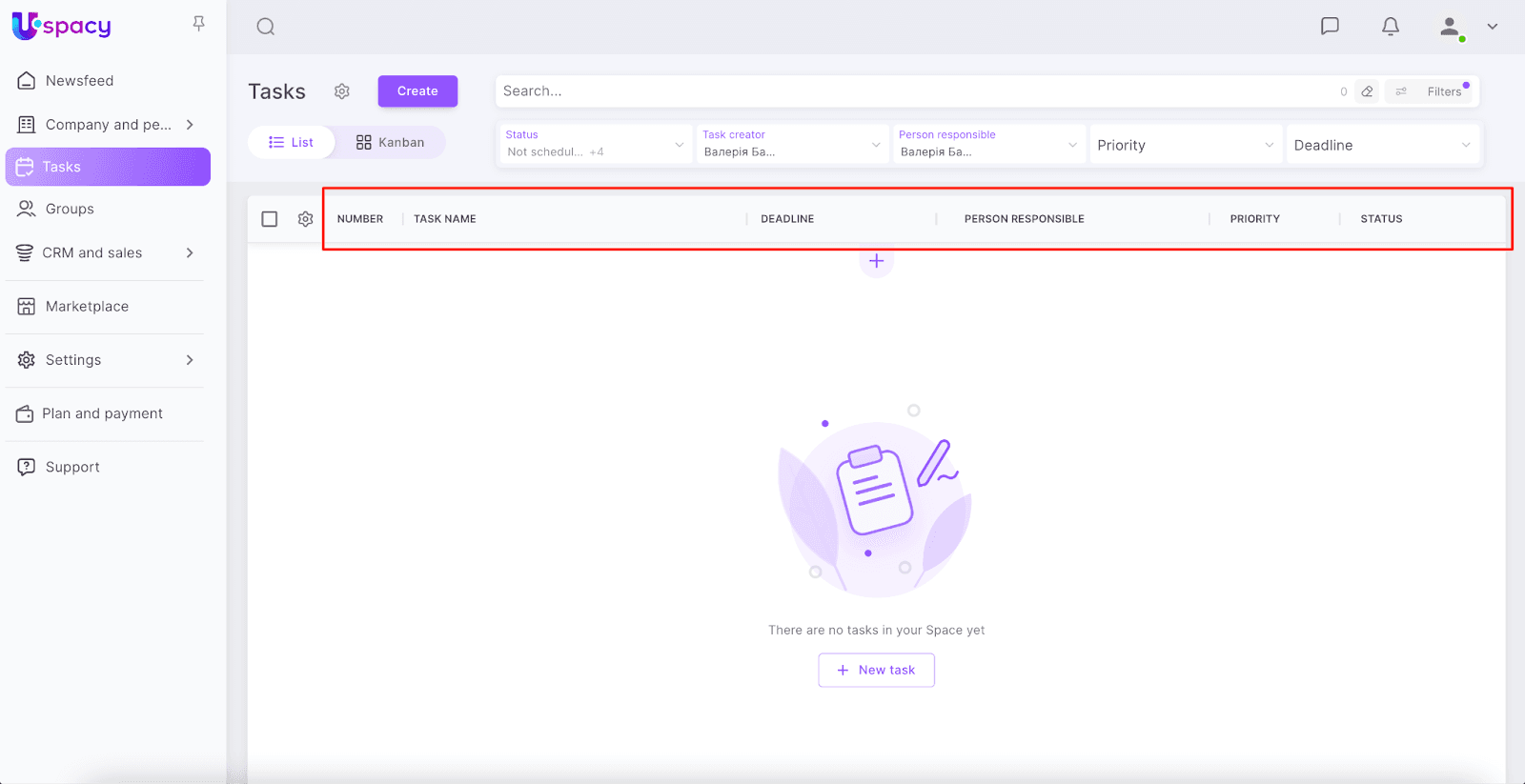Expand the Company and people submenu arrow
The image size is (1525, 784).
pos(190,125)
